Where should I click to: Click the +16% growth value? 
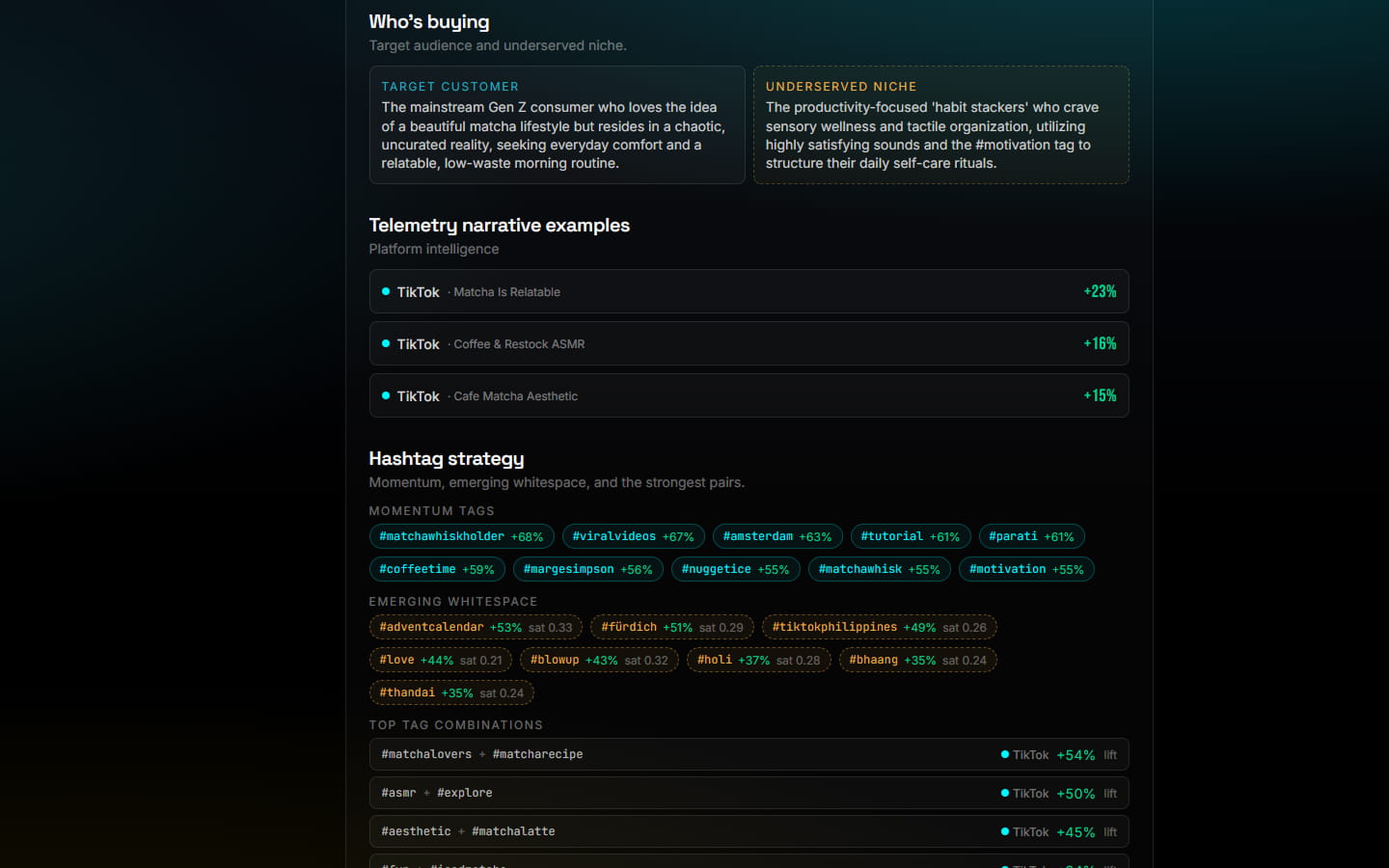click(1100, 343)
